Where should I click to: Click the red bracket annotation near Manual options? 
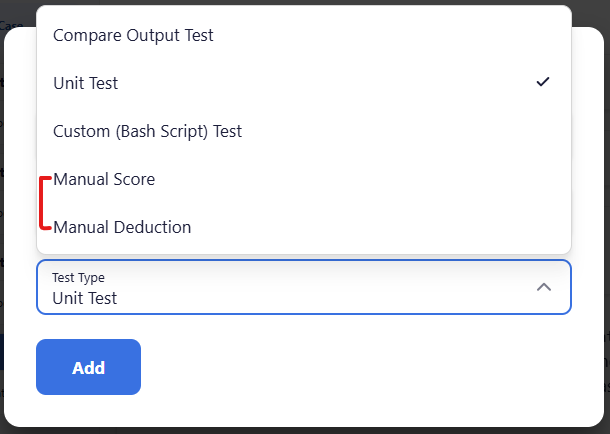point(46,203)
